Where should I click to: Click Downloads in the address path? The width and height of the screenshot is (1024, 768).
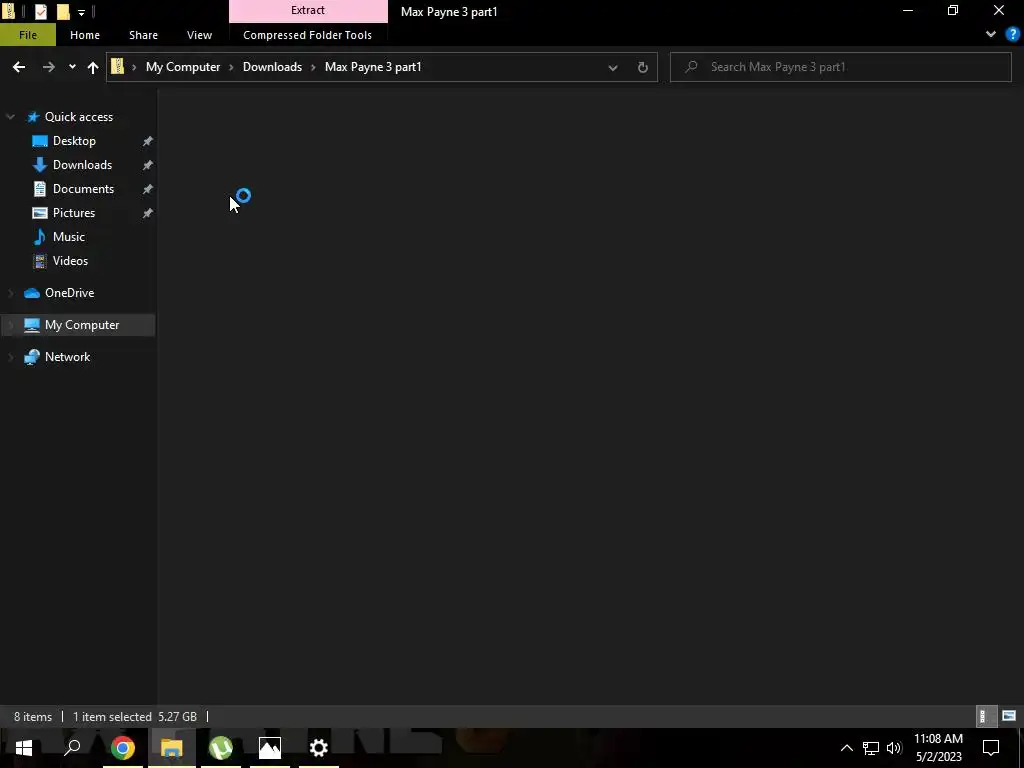[x=272, y=67]
